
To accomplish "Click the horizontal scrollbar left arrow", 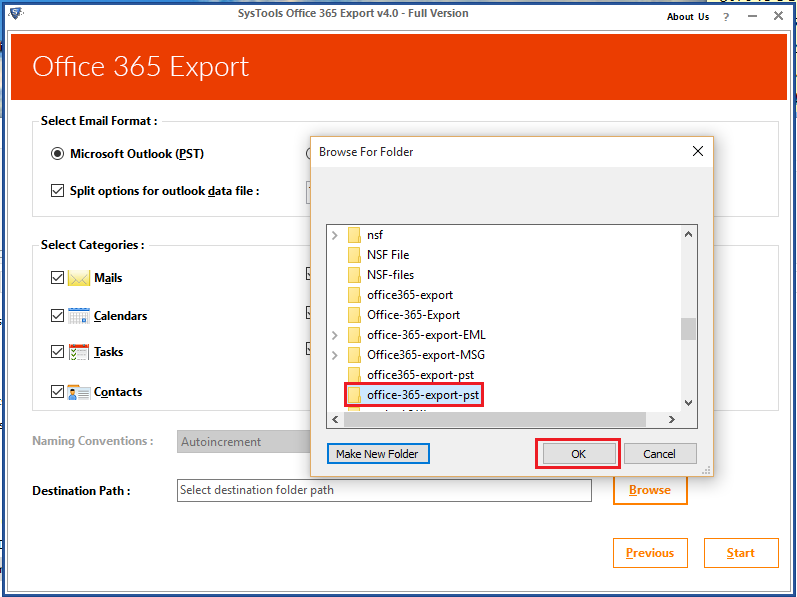I will click(x=335, y=420).
